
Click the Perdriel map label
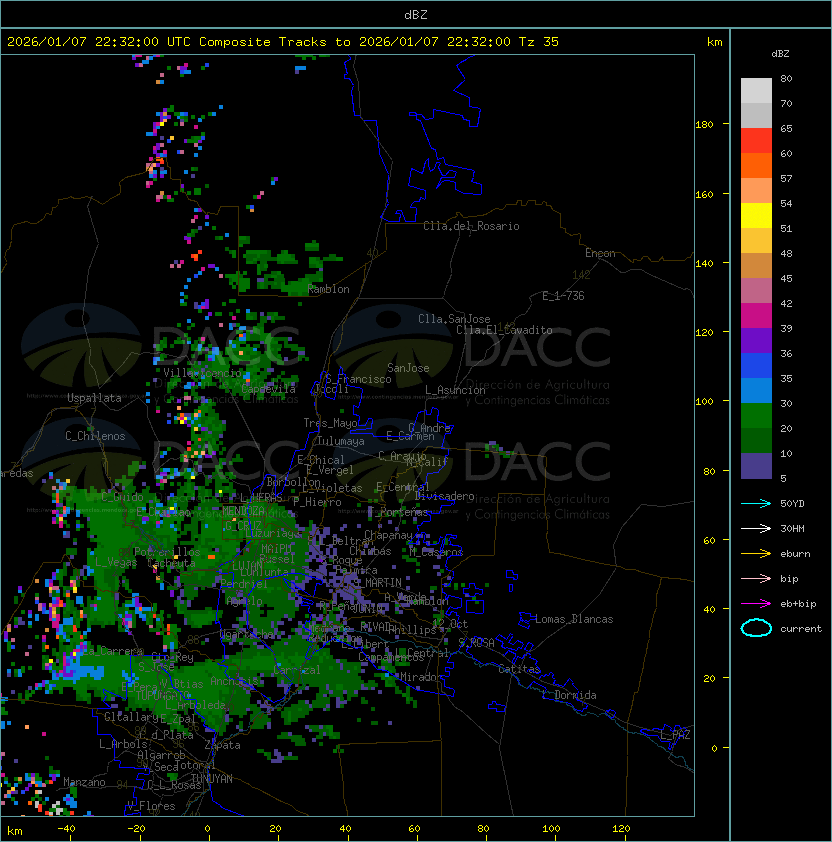pyautogui.click(x=244, y=584)
